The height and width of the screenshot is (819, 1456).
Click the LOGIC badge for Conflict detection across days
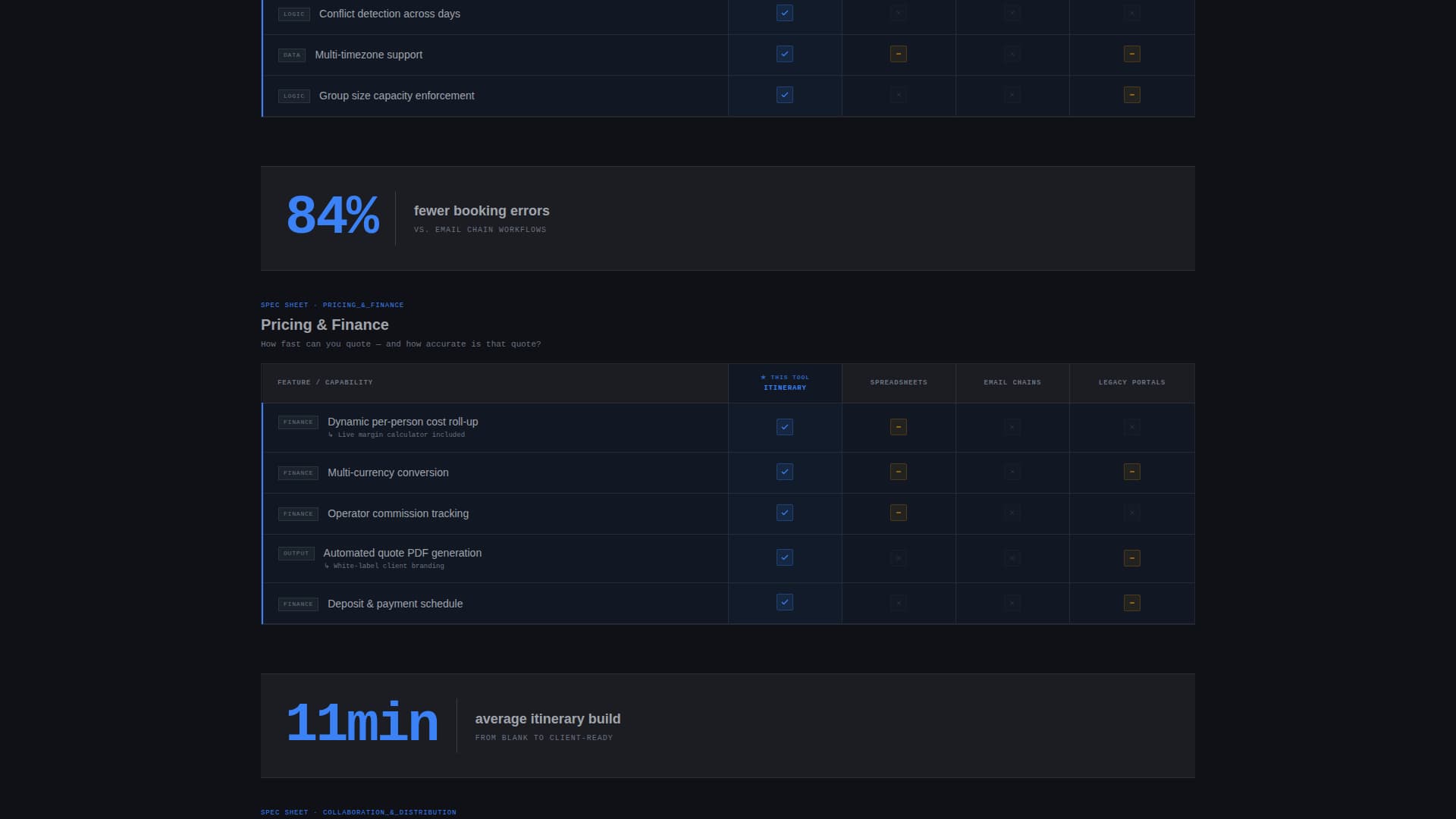pos(293,14)
